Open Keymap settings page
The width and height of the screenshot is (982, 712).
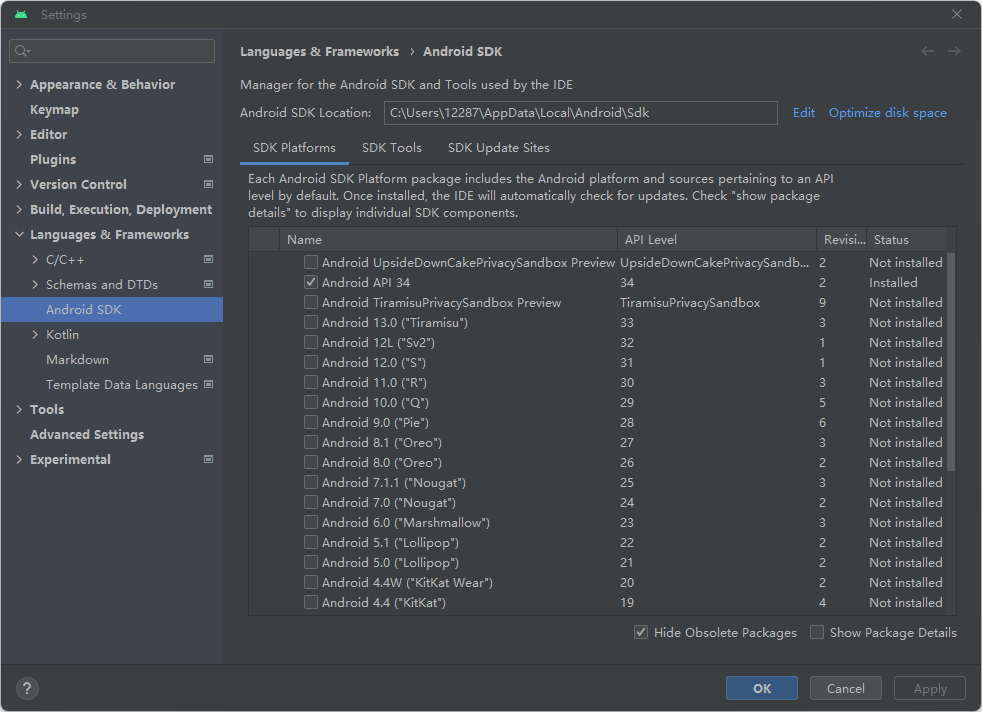[x=54, y=110]
